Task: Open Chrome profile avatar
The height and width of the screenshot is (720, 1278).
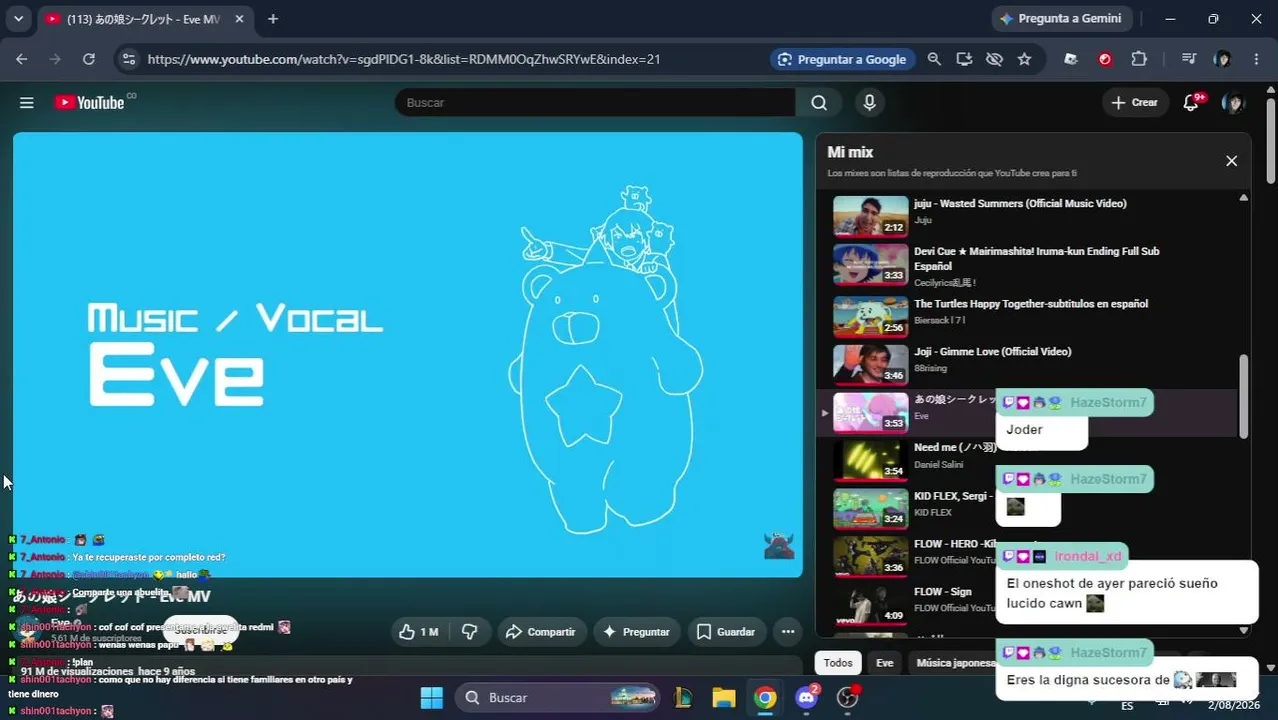Action: [1222, 59]
